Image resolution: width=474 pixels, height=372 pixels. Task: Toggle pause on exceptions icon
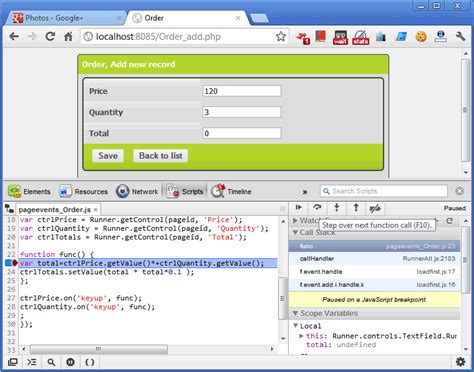coord(70,362)
